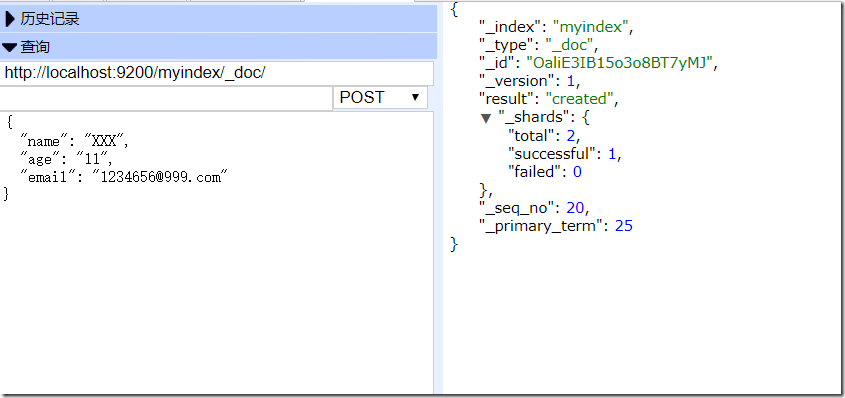The width and height of the screenshot is (845, 398).
Task: Select the "myindex" value in the response
Action: tap(590, 26)
